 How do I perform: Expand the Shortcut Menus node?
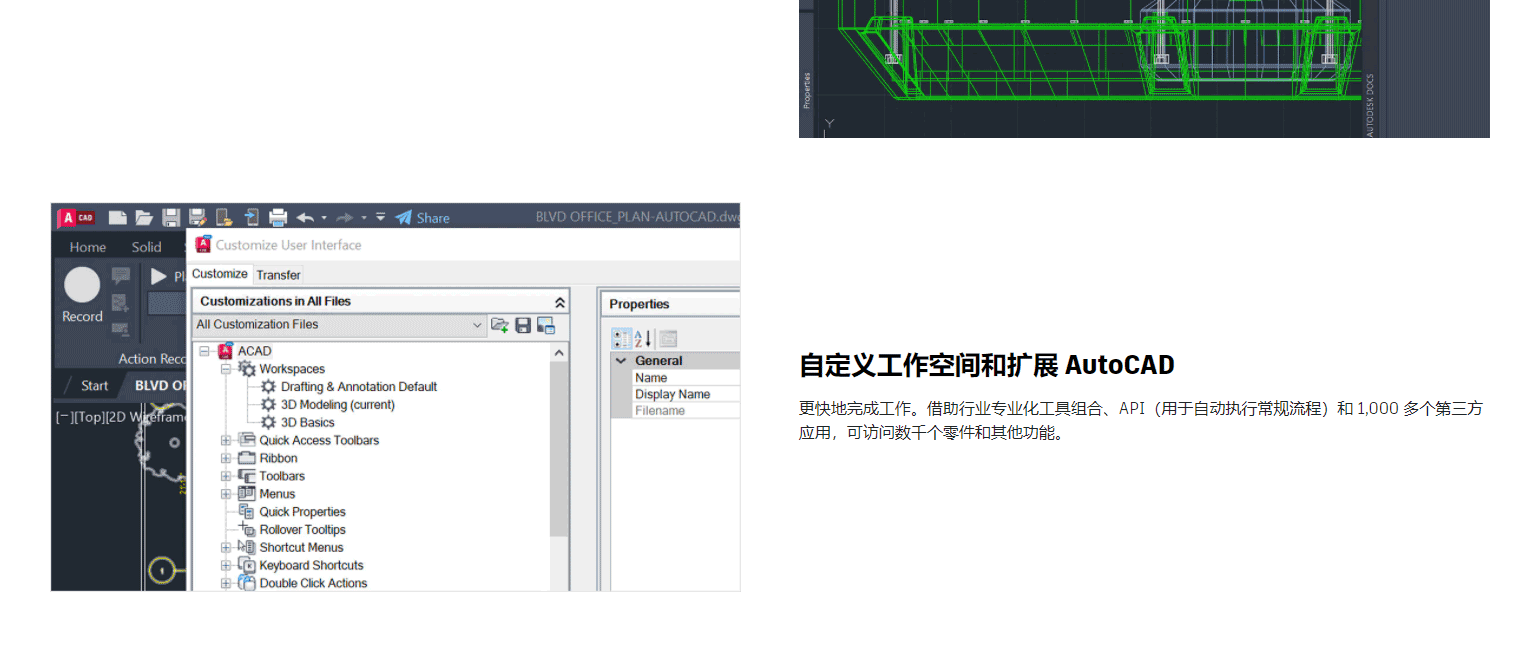pos(226,548)
